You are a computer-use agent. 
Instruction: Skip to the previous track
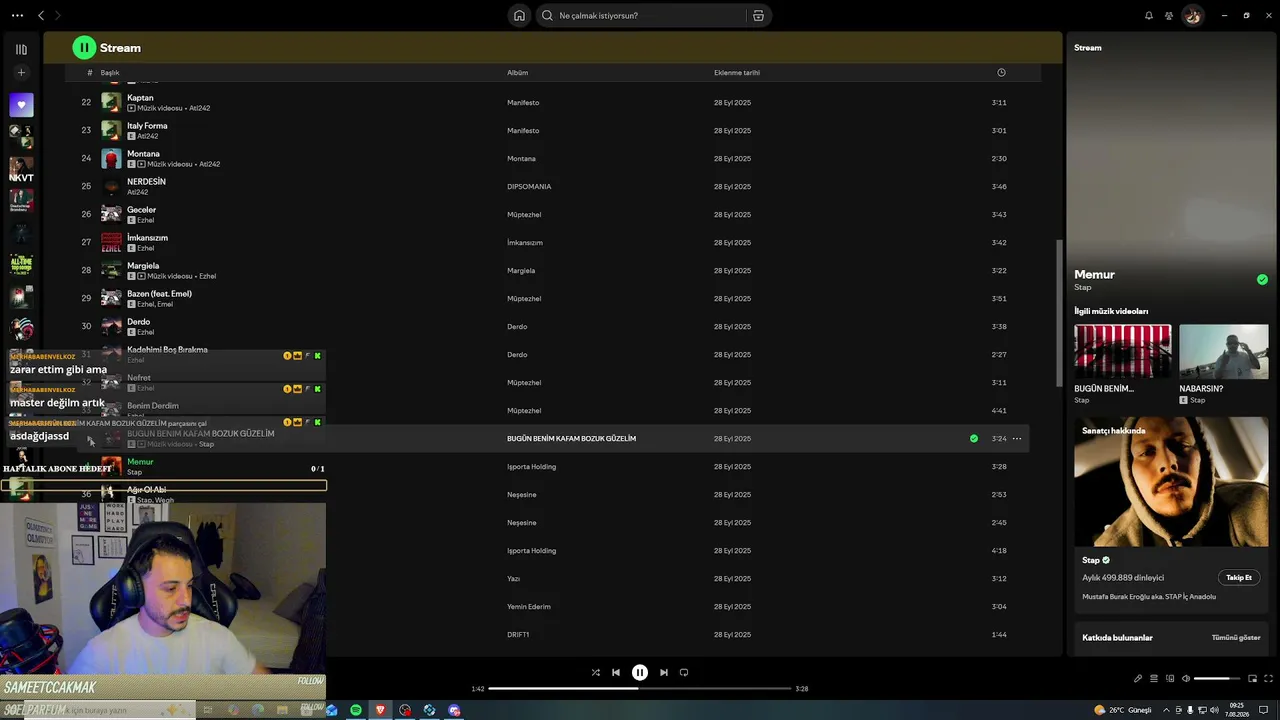pos(616,672)
